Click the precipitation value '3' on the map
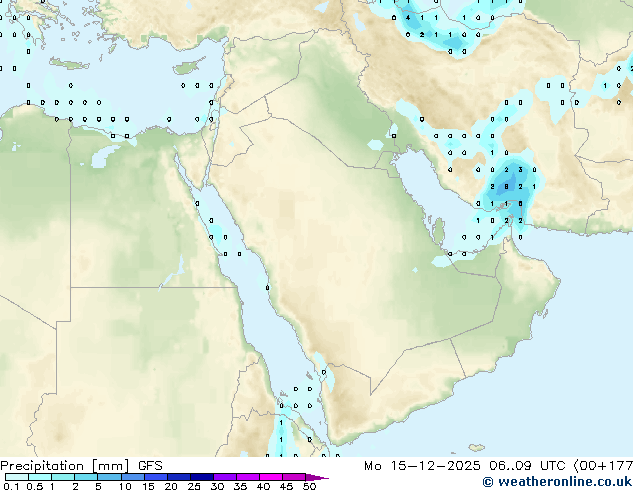 click(520, 170)
